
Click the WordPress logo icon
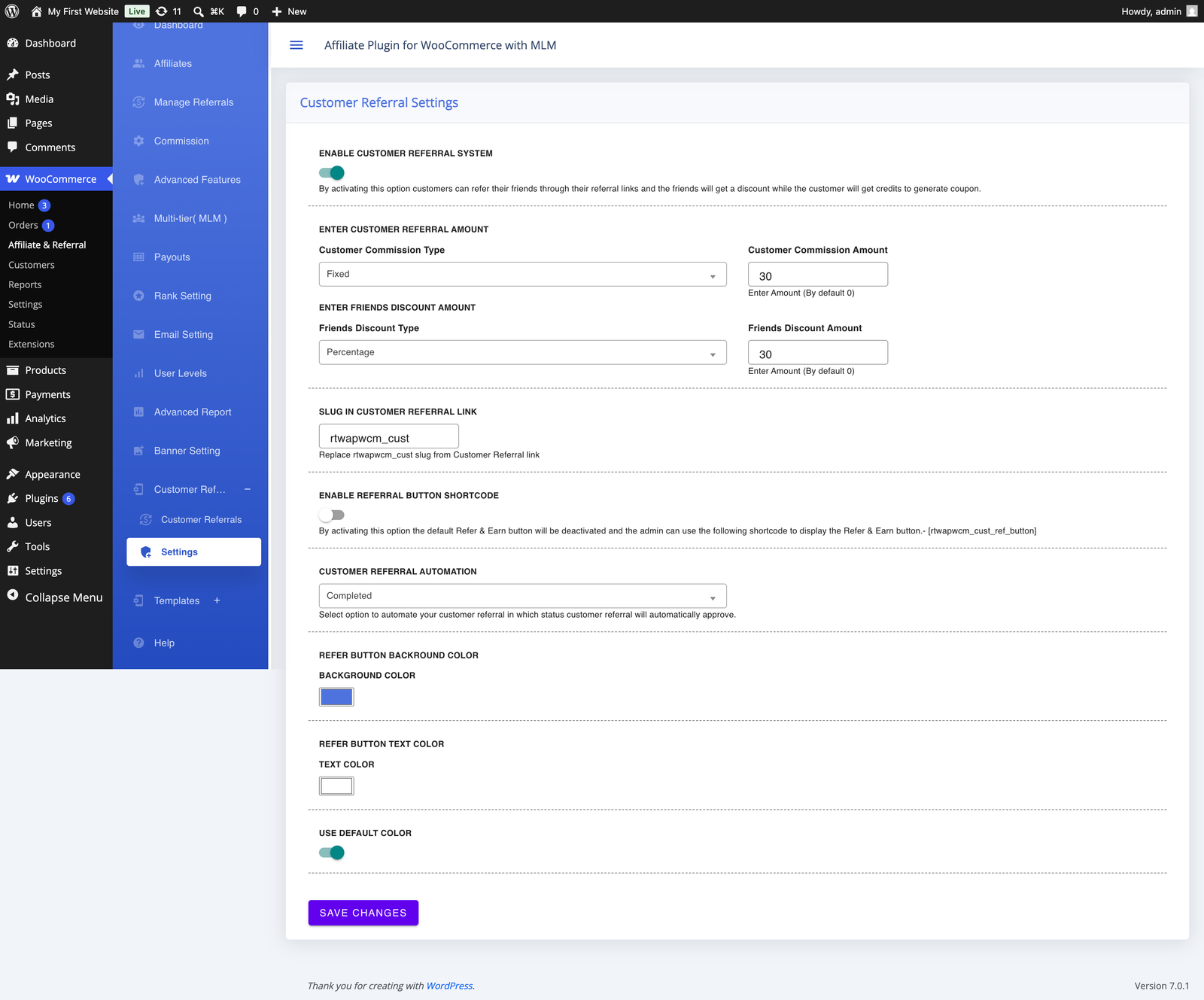[12, 11]
